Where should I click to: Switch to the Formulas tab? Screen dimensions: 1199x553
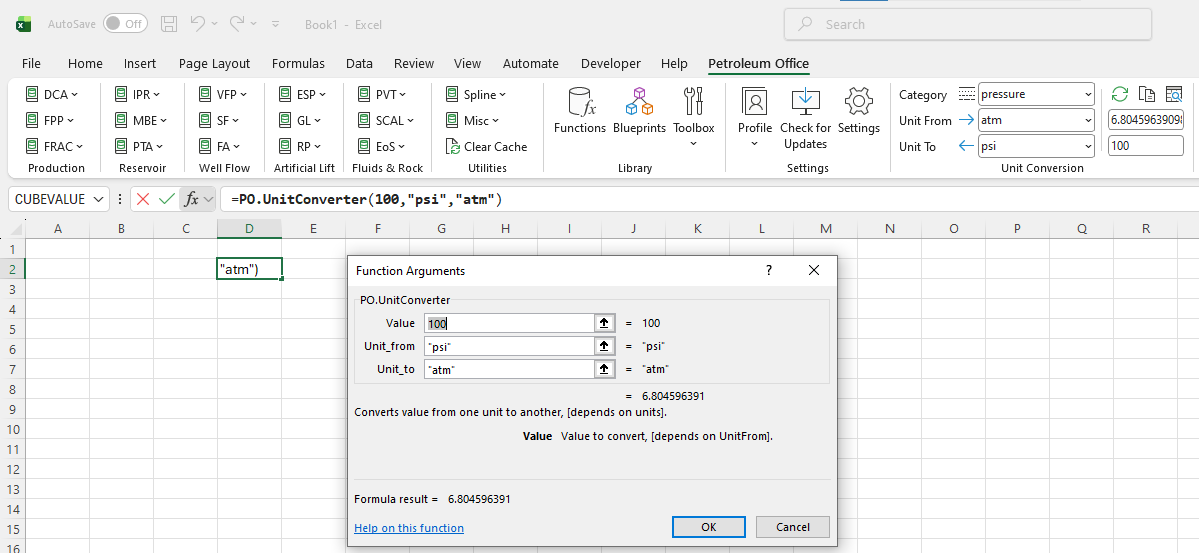(298, 63)
